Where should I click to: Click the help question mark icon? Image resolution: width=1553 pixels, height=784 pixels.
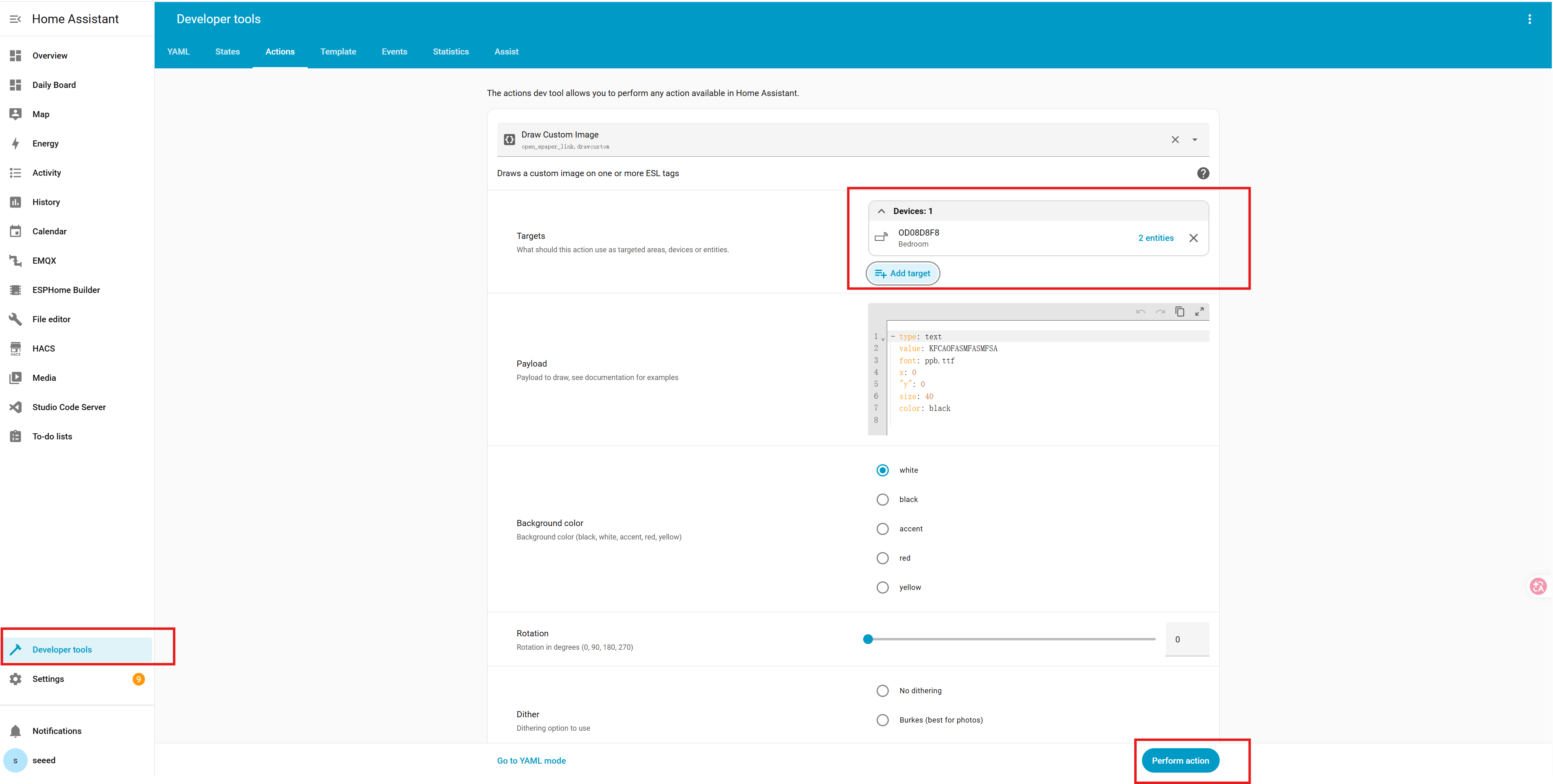point(1203,174)
